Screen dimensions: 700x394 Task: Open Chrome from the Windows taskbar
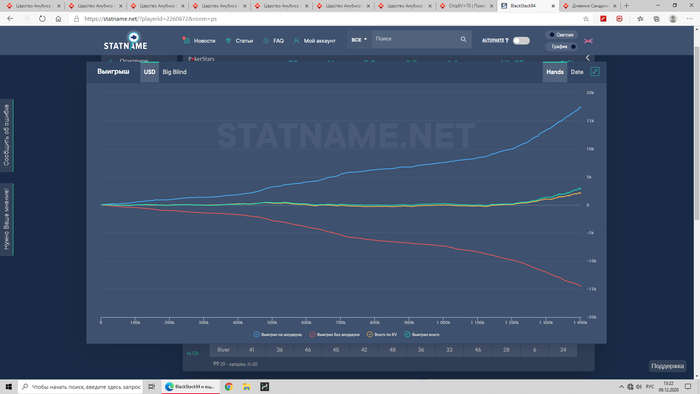point(229,386)
